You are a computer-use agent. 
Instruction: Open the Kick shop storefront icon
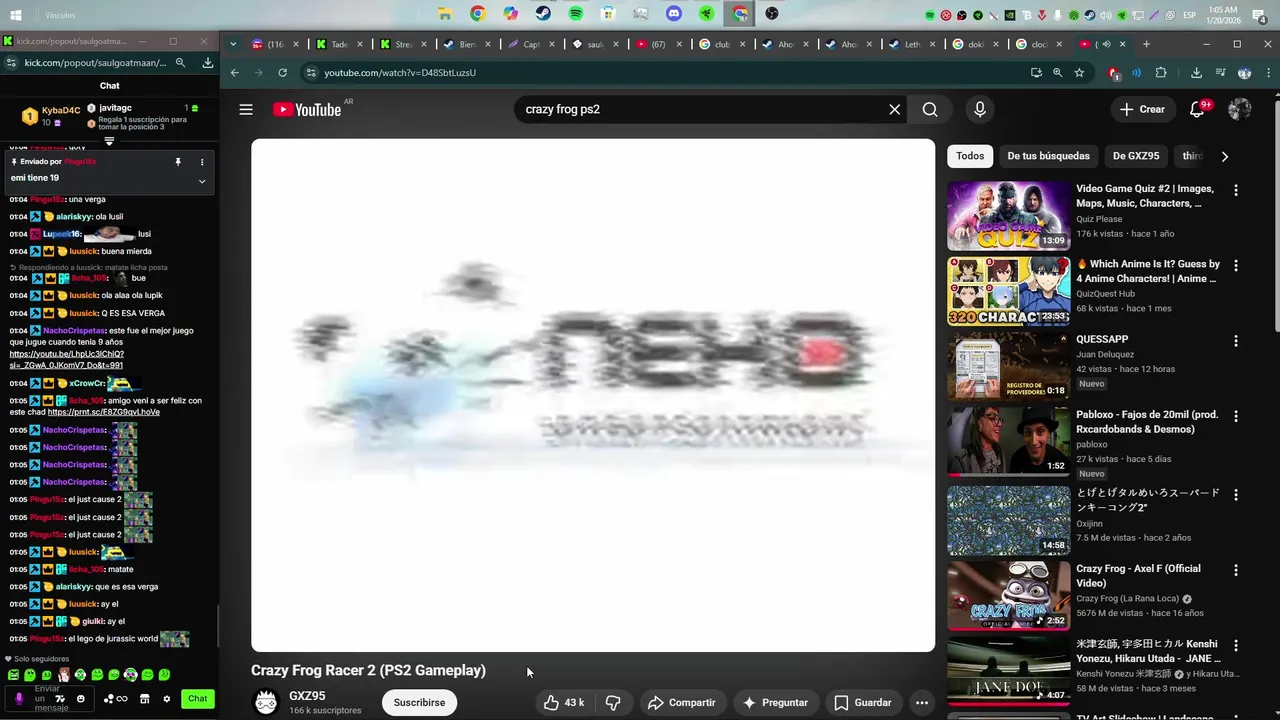point(144,699)
